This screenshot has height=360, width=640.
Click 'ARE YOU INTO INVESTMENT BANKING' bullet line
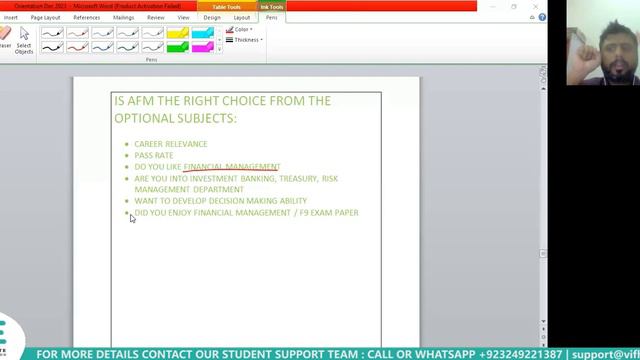pos(236,179)
